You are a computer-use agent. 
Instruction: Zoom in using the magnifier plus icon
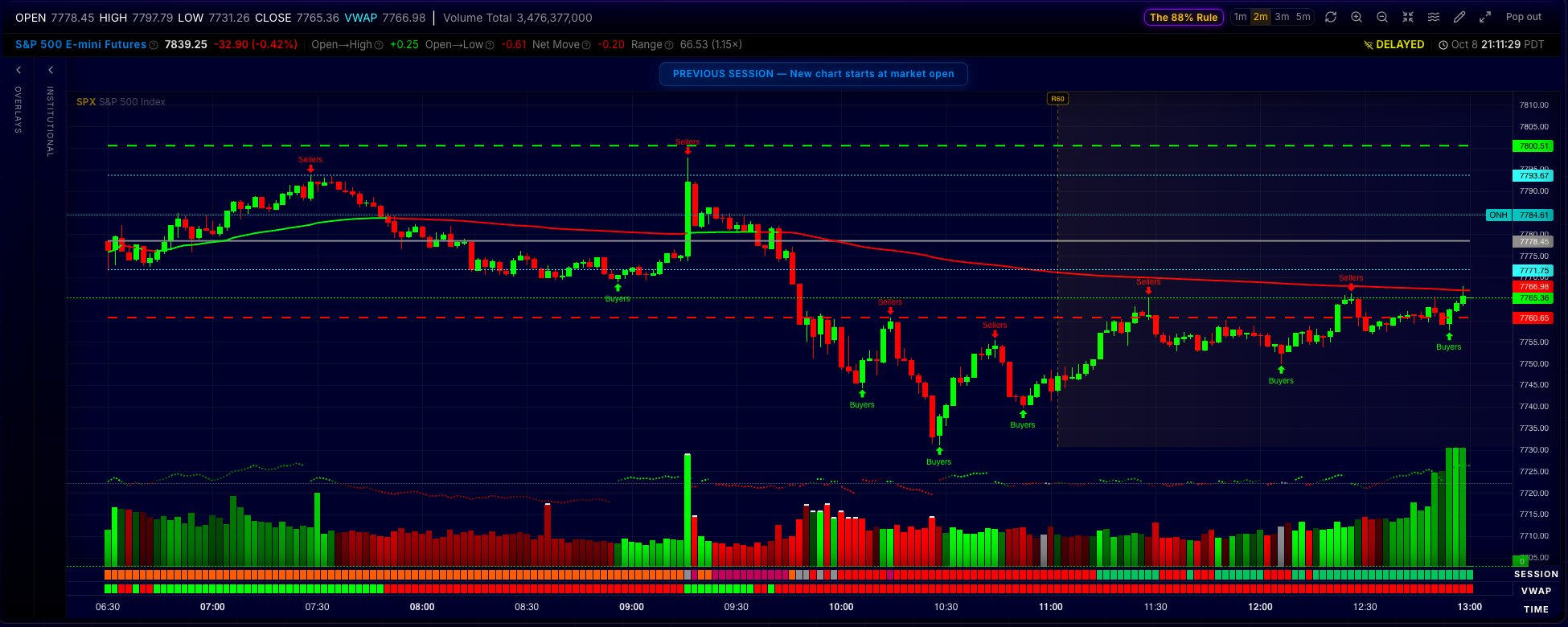(x=1357, y=17)
